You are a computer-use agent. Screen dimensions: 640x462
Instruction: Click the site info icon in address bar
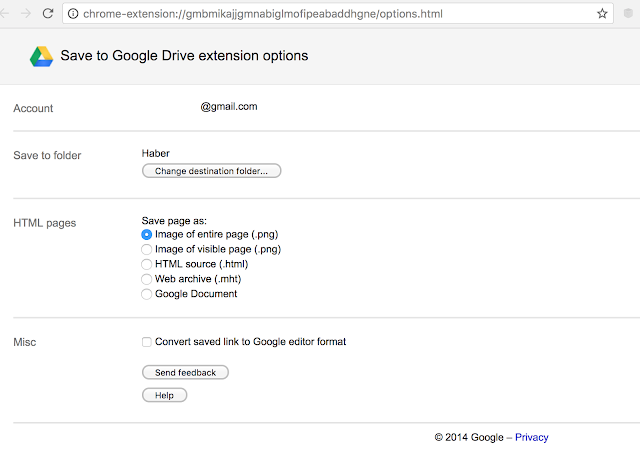point(74,14)
